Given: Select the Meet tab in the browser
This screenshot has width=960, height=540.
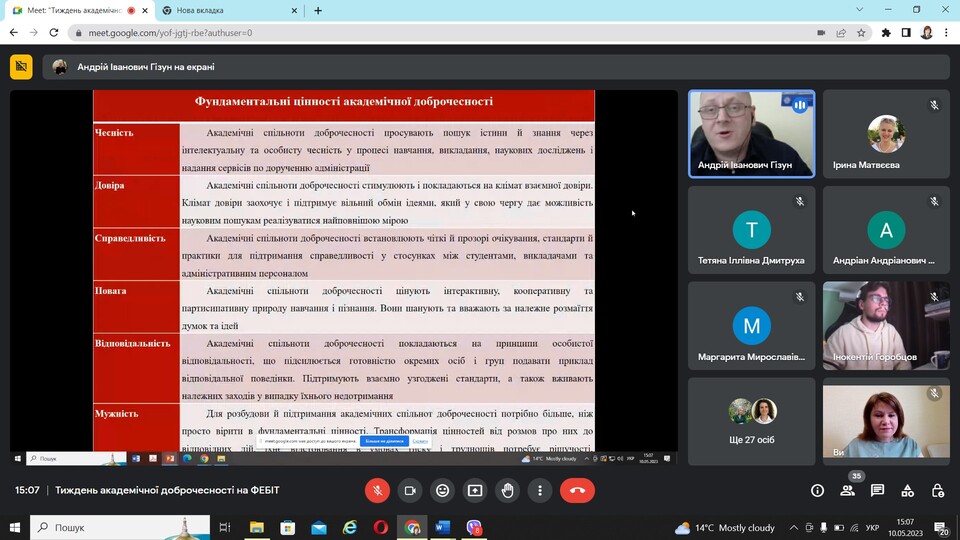Looking at the screenshot, I should tap(70, 10).
